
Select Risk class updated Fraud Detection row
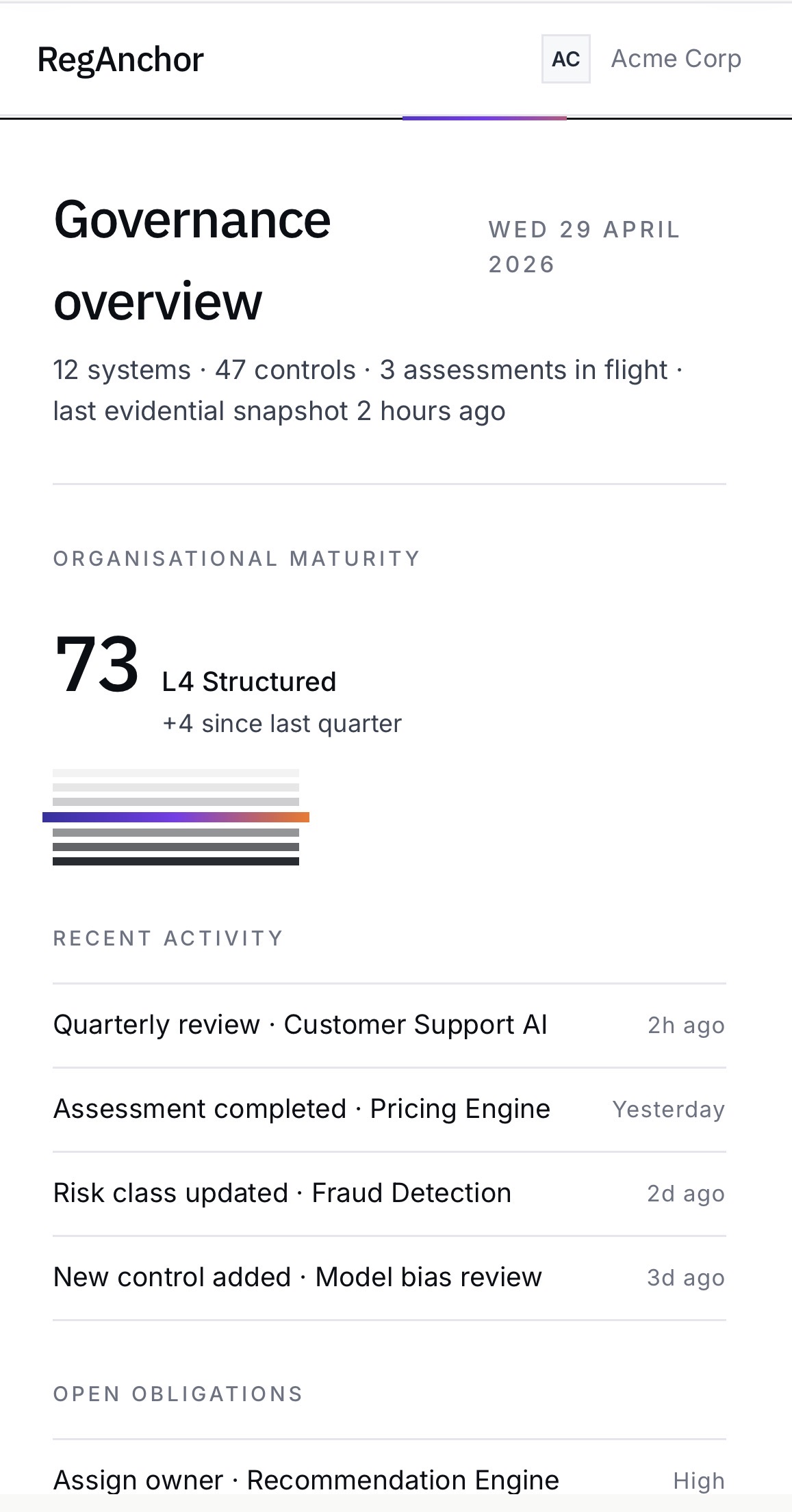point(389,1193)
